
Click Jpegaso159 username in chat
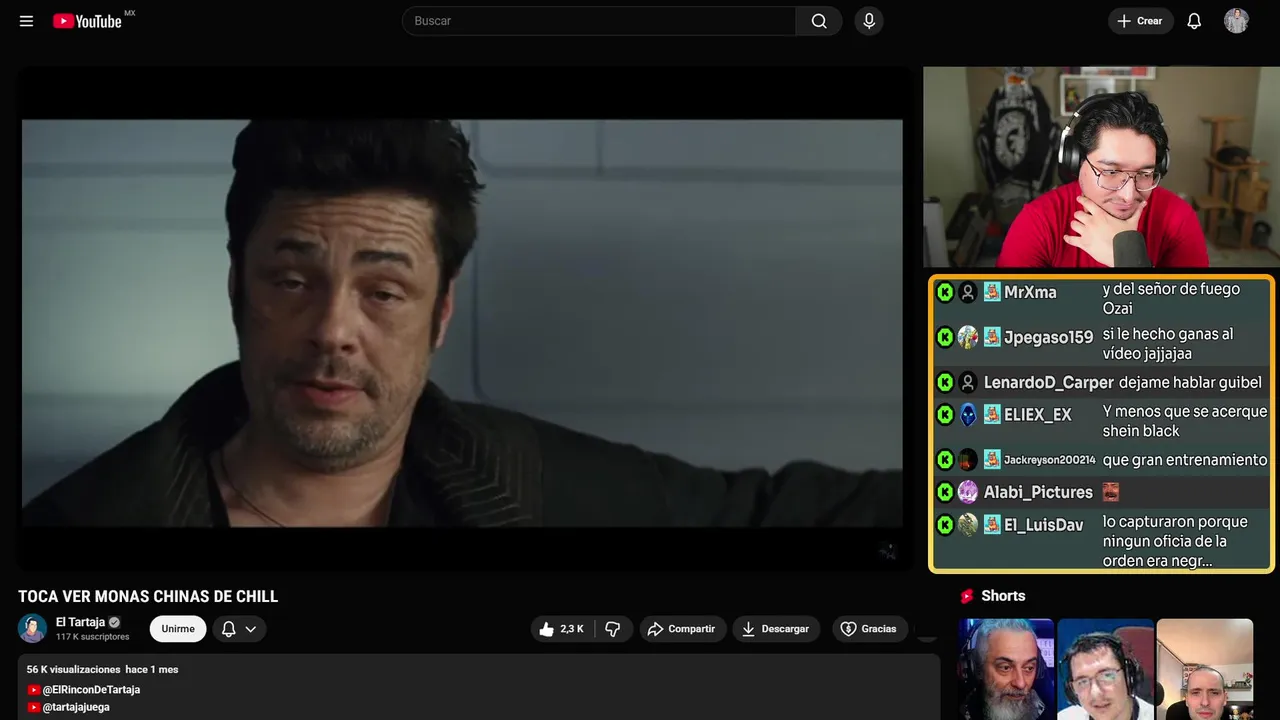(x=1048, y=338)
